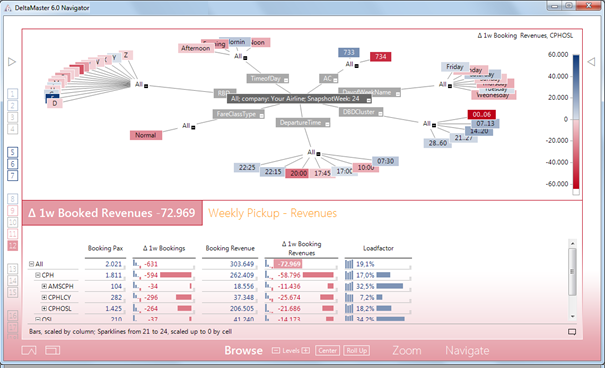Click the table scrollbar up arrow

572,243
